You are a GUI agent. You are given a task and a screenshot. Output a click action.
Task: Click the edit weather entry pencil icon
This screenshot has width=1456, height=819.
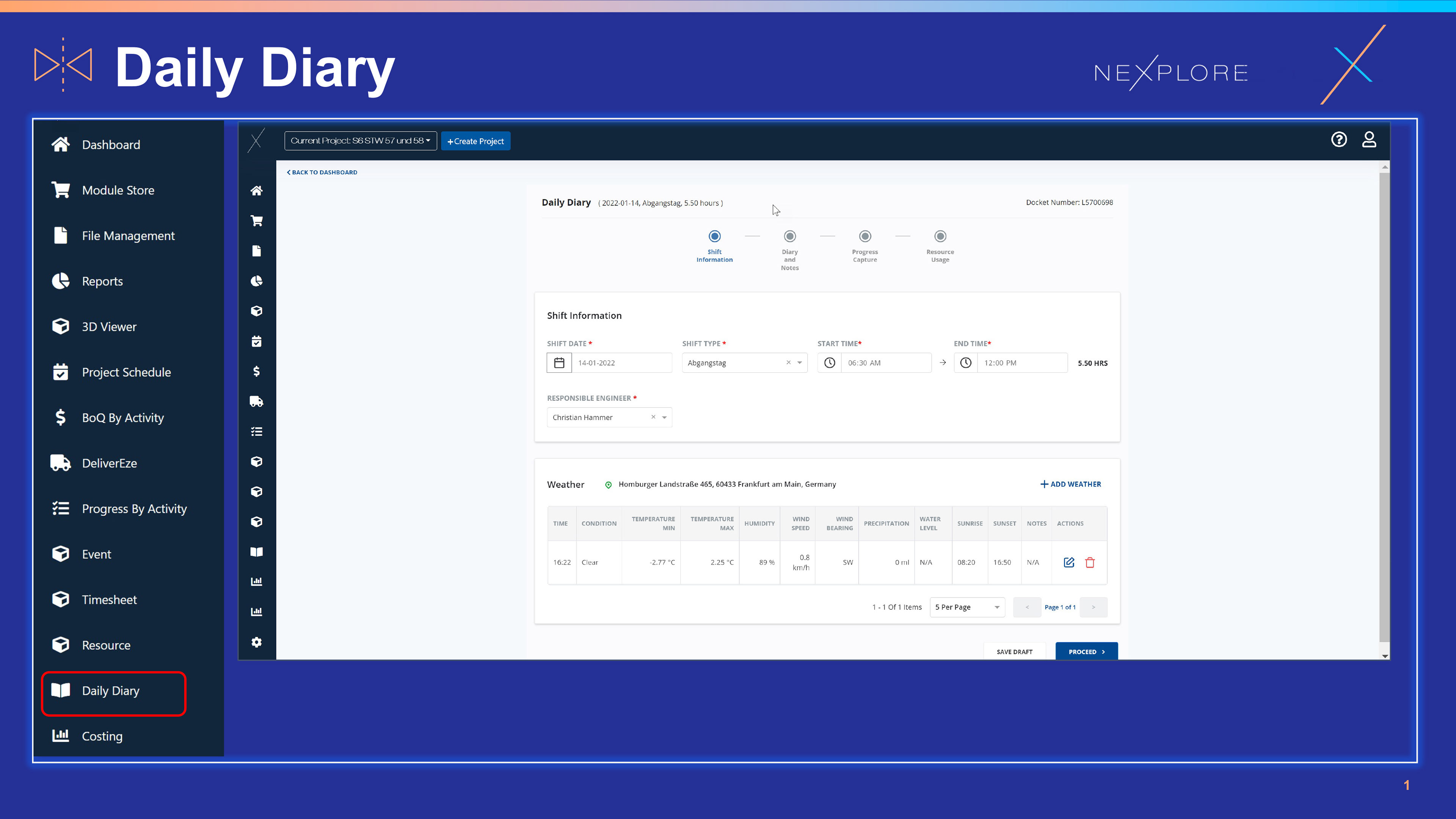(1068, 562)
